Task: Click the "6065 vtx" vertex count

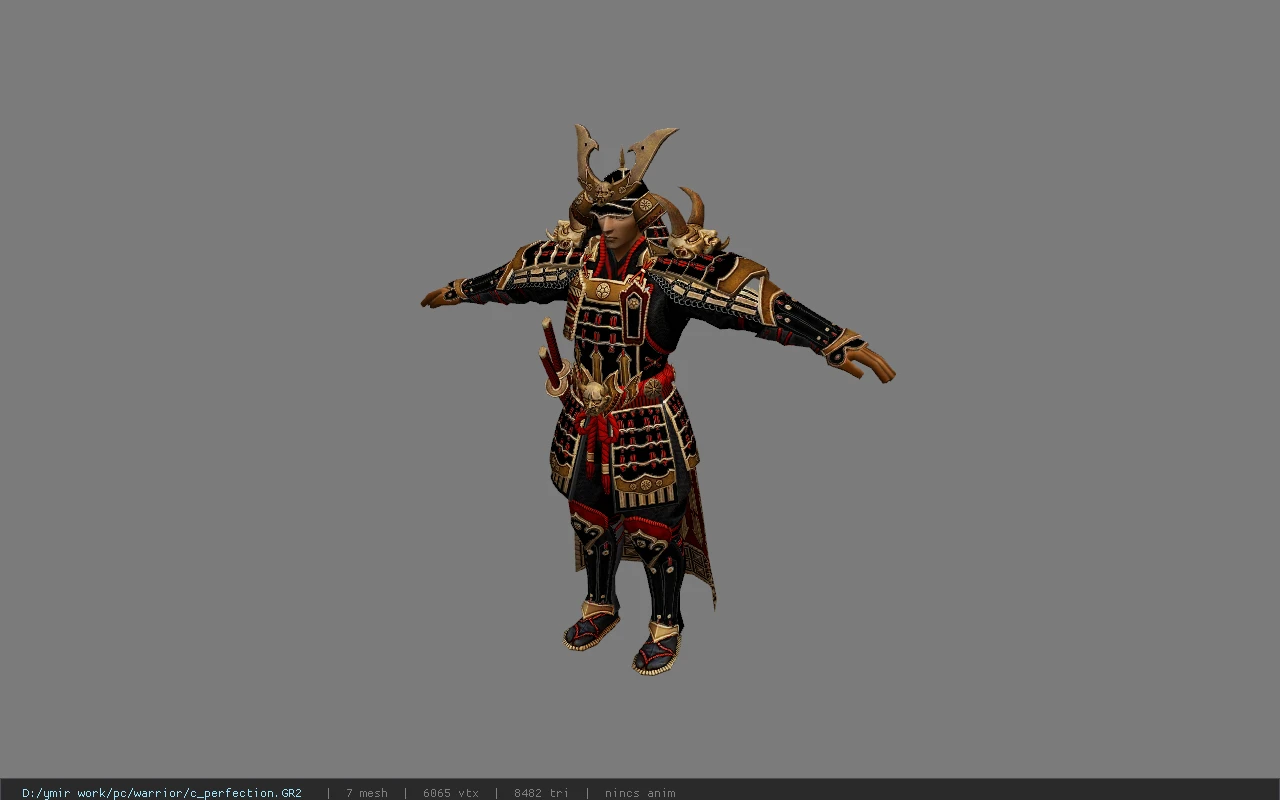Action: point(451,793)
